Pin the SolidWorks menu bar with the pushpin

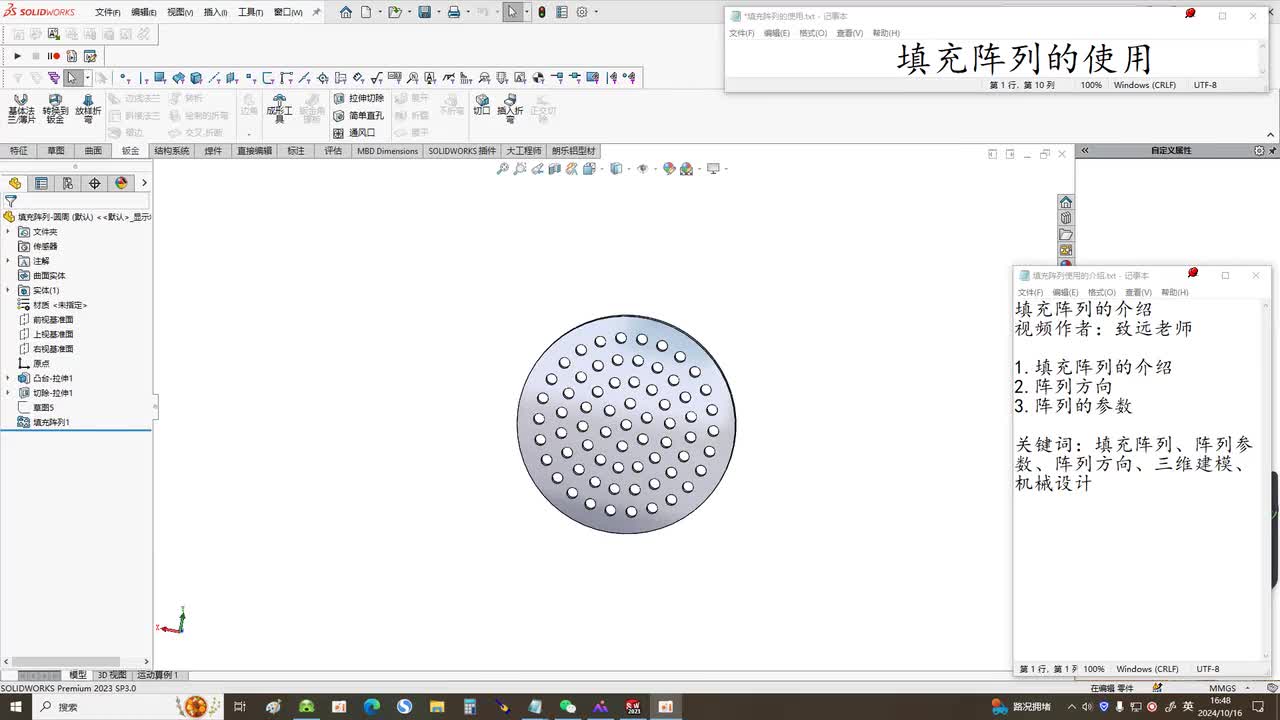pos(317,12)
